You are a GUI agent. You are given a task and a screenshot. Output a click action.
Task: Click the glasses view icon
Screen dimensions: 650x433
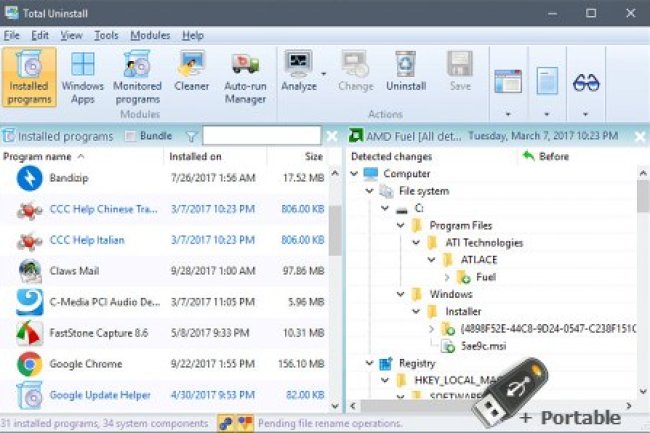[585, 83]
